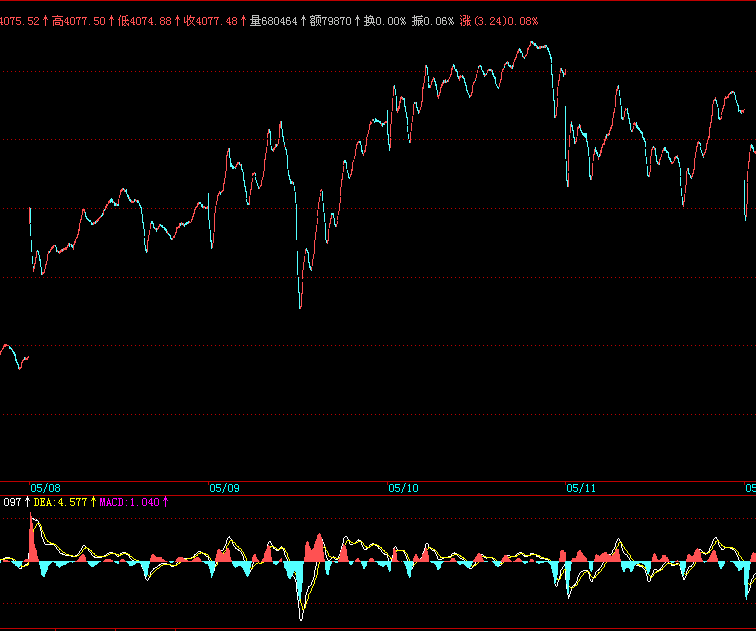Click the 05/08 date marker on the time axis
The height and width of the screenshot is (631, 756).
point(46,488)
